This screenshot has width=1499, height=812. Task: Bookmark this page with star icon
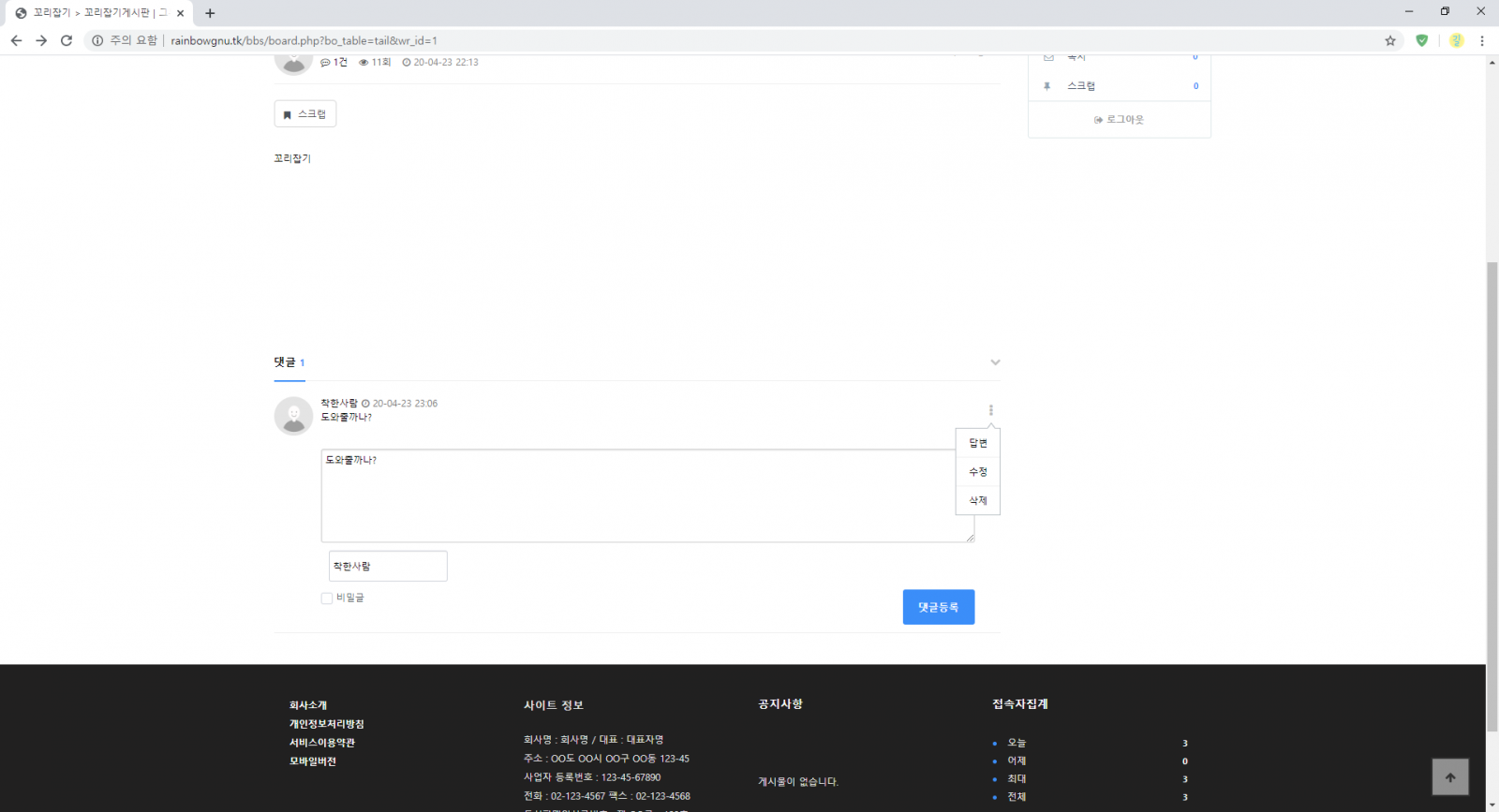pyautogui.click(x=1390, y=40)
